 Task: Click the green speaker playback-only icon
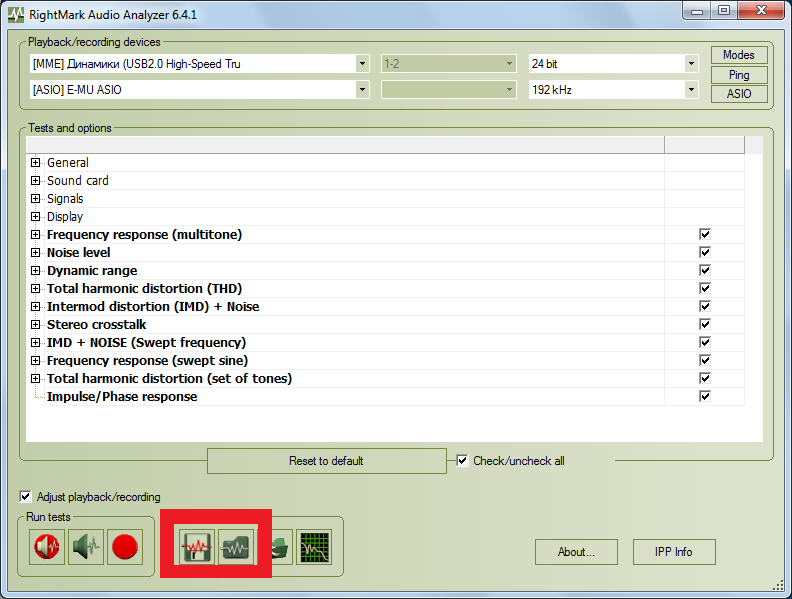86,546
